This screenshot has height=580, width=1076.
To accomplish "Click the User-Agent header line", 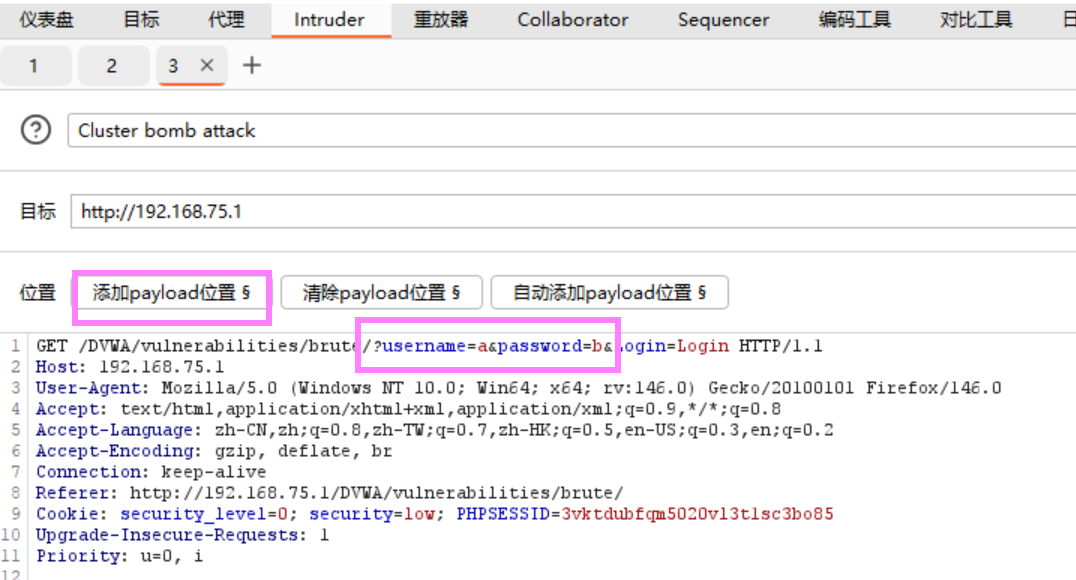I will (518, 388).
